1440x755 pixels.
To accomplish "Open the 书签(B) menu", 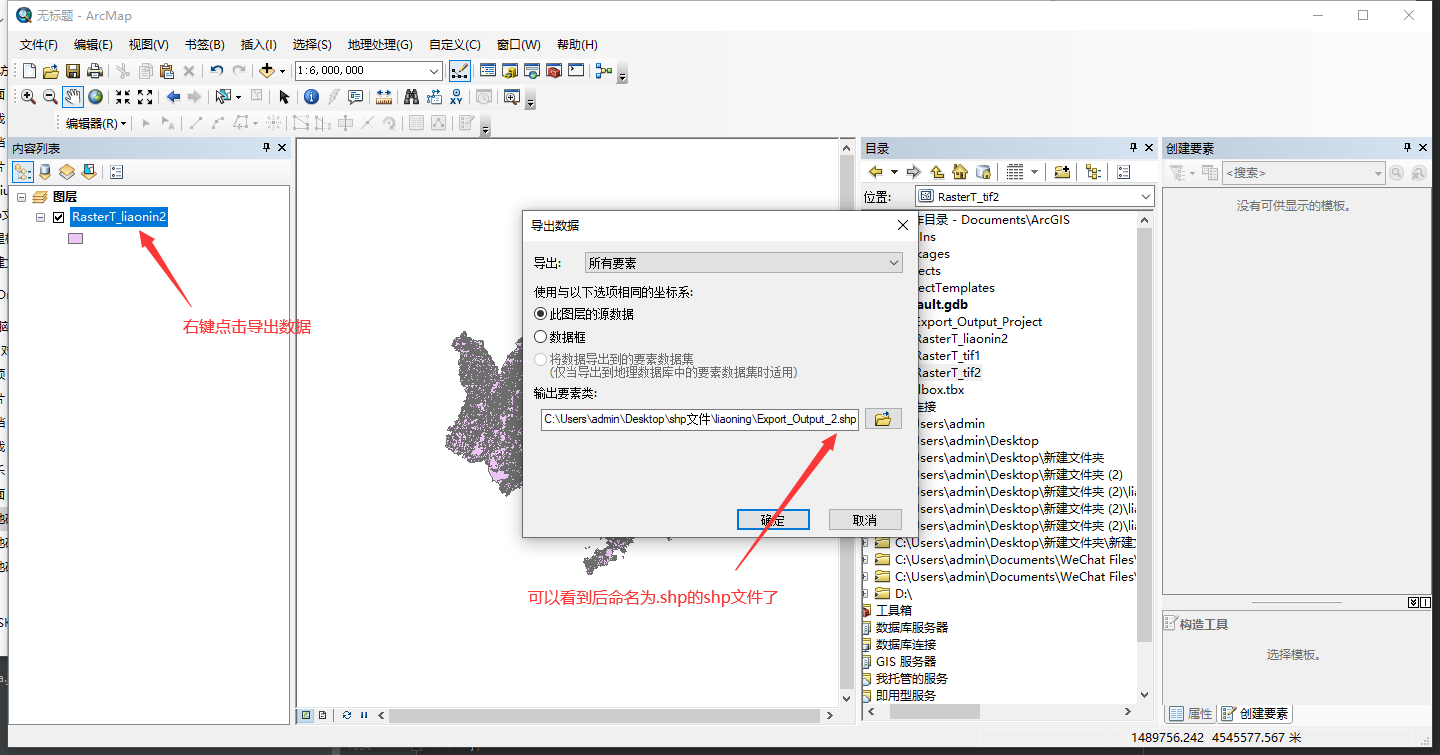I will point(203,44).
